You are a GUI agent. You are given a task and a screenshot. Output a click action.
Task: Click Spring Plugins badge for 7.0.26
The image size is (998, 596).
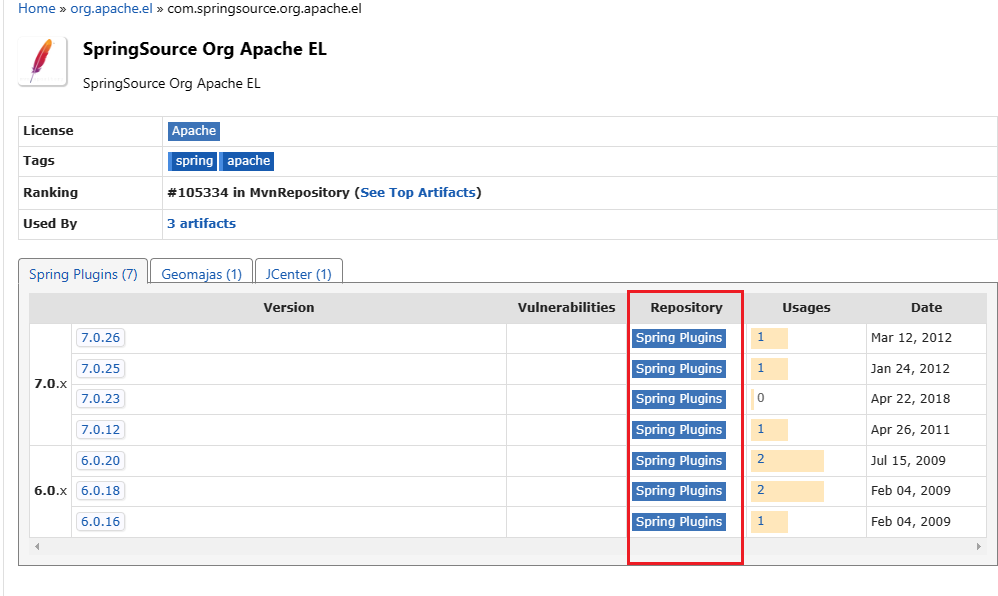(x=679, y=338)
